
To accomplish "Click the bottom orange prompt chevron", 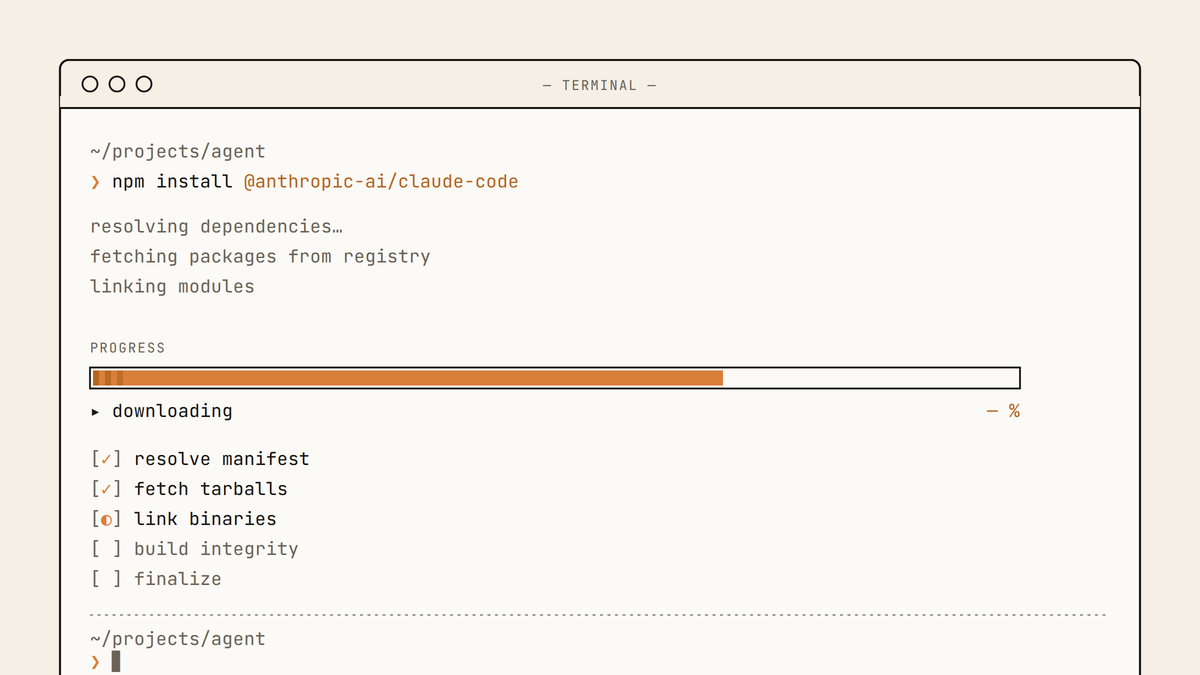I will point(95,662).
